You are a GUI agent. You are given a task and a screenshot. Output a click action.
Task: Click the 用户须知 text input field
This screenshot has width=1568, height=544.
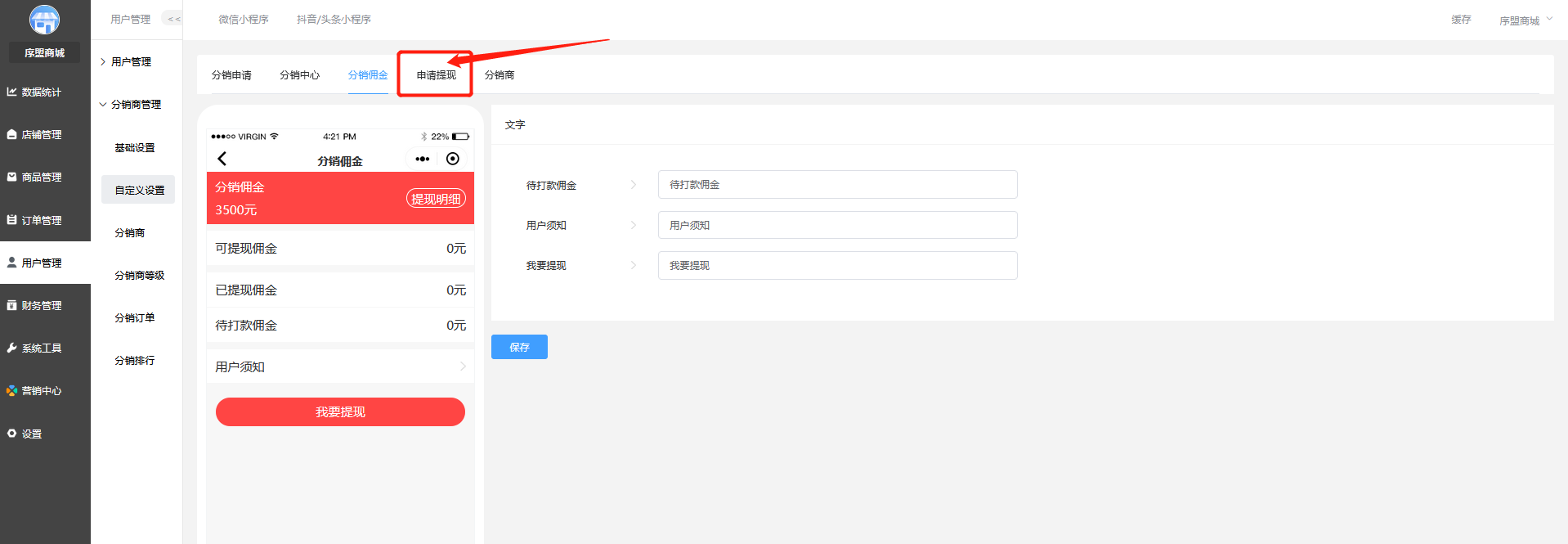[837, 225]
